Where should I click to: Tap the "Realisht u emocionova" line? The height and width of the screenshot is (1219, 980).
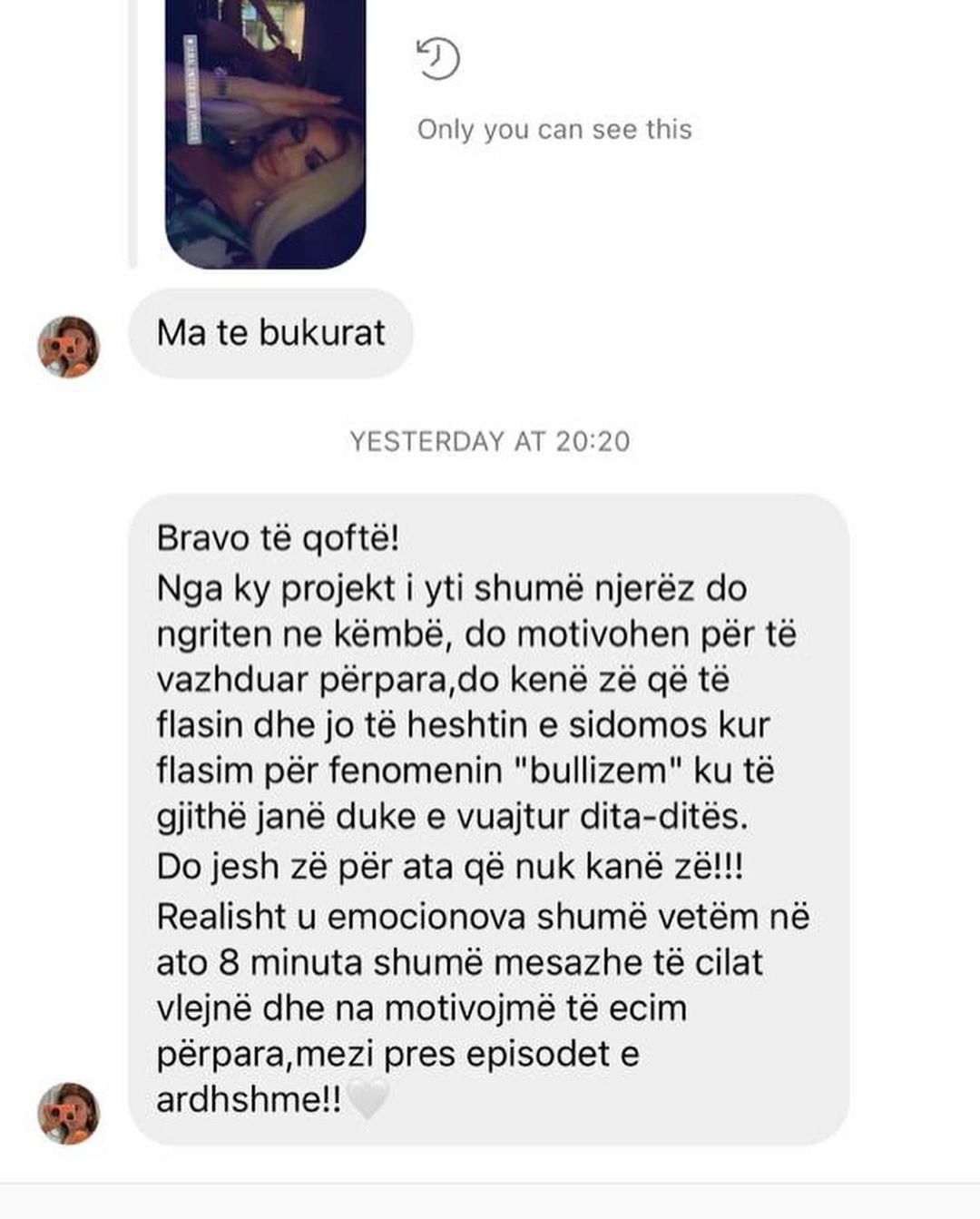(x=483, y=917)
